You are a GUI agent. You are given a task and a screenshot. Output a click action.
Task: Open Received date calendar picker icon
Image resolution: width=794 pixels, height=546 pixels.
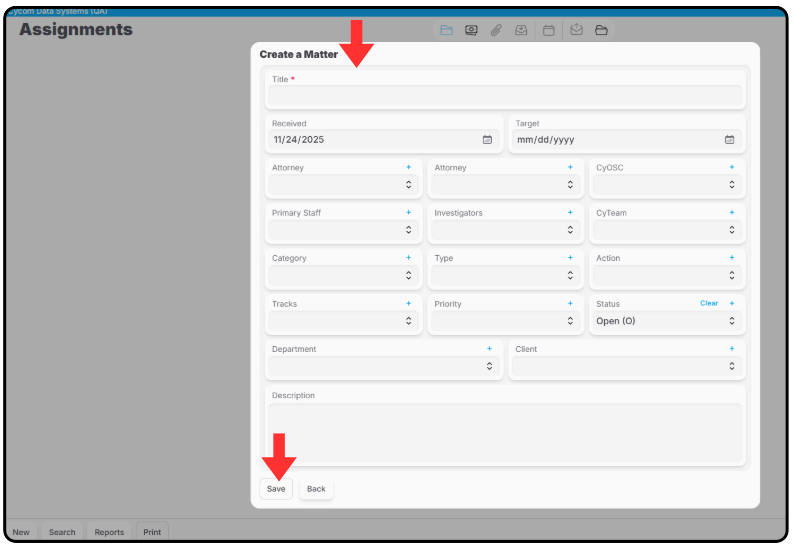tap(487, 140)
